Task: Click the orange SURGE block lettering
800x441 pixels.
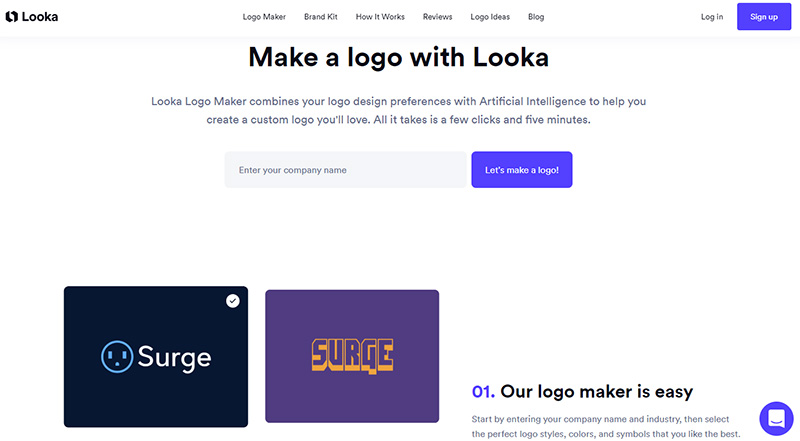Action: pyautogui.click(x=353, y=356)
